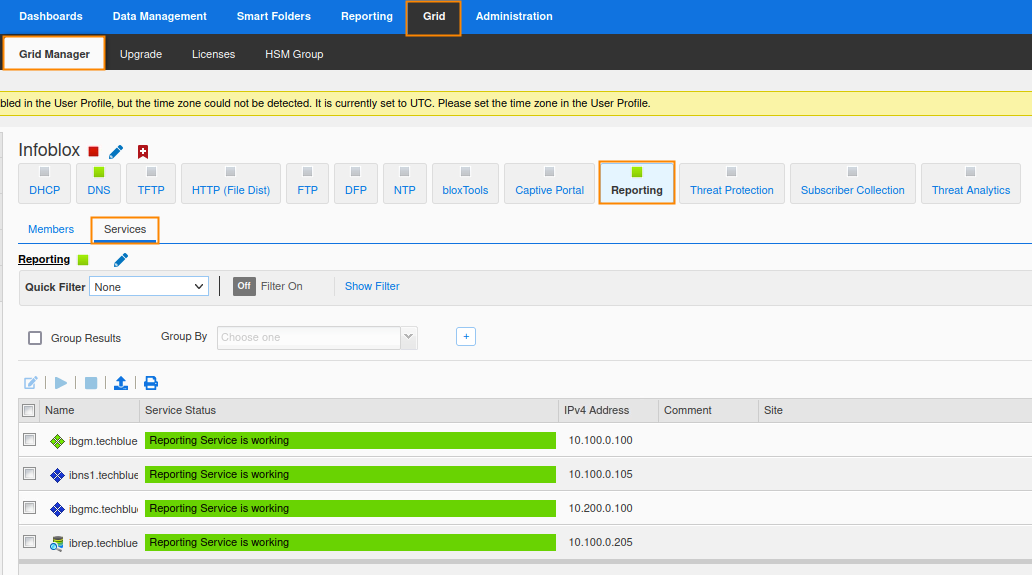The width and height of the screenshot is (1032, 575).
Task: Click the member icon for ibns1.techblue
Action: tap(57, 475)
